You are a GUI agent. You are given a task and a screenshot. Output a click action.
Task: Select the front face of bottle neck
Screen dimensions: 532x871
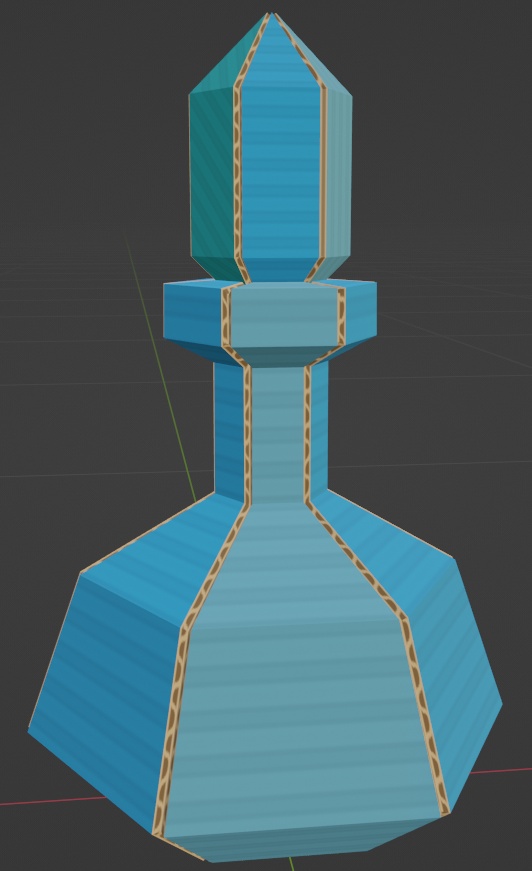pos(276,433)
